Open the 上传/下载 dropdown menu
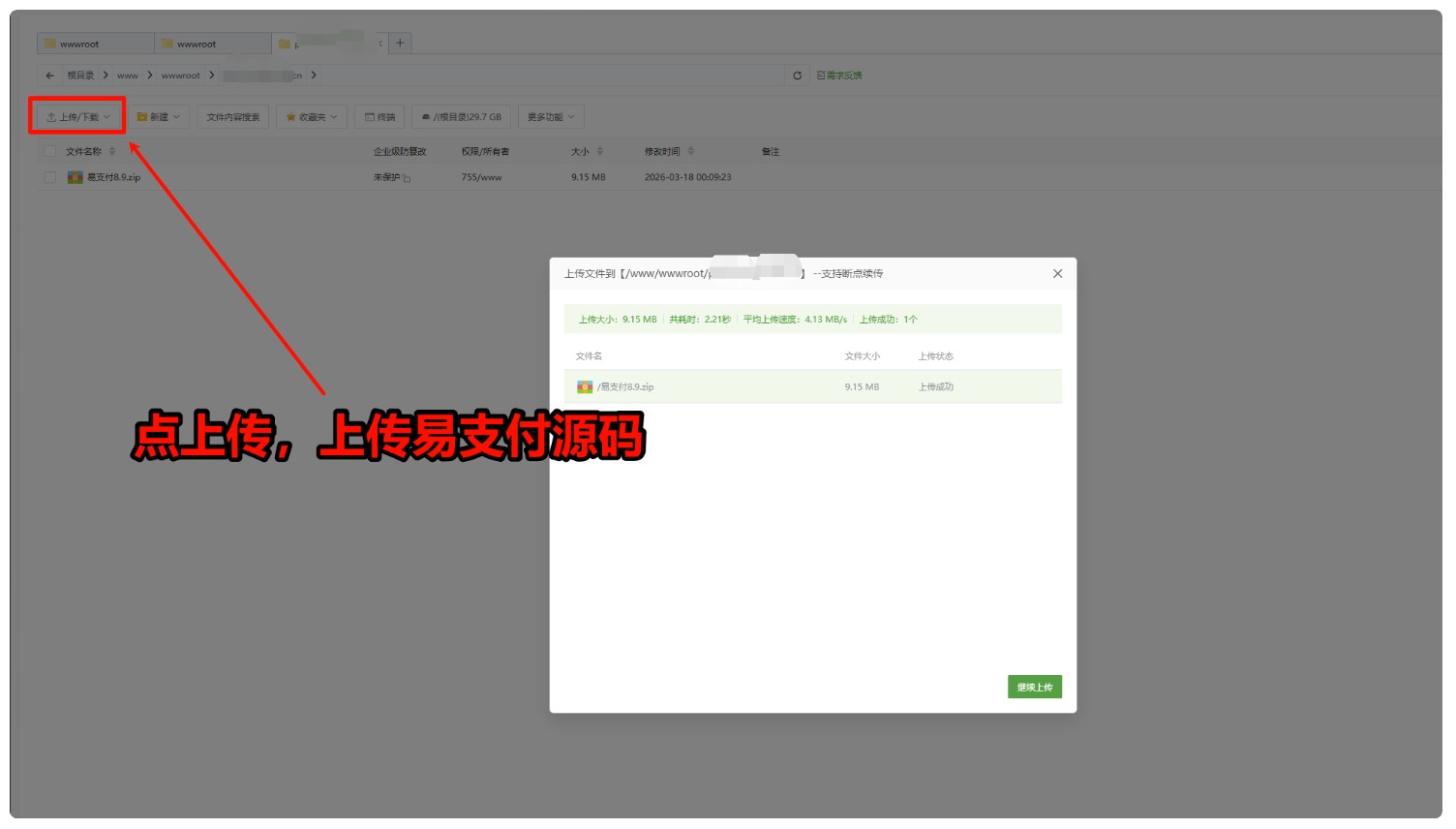The image size is (1456, 829). 107,116
